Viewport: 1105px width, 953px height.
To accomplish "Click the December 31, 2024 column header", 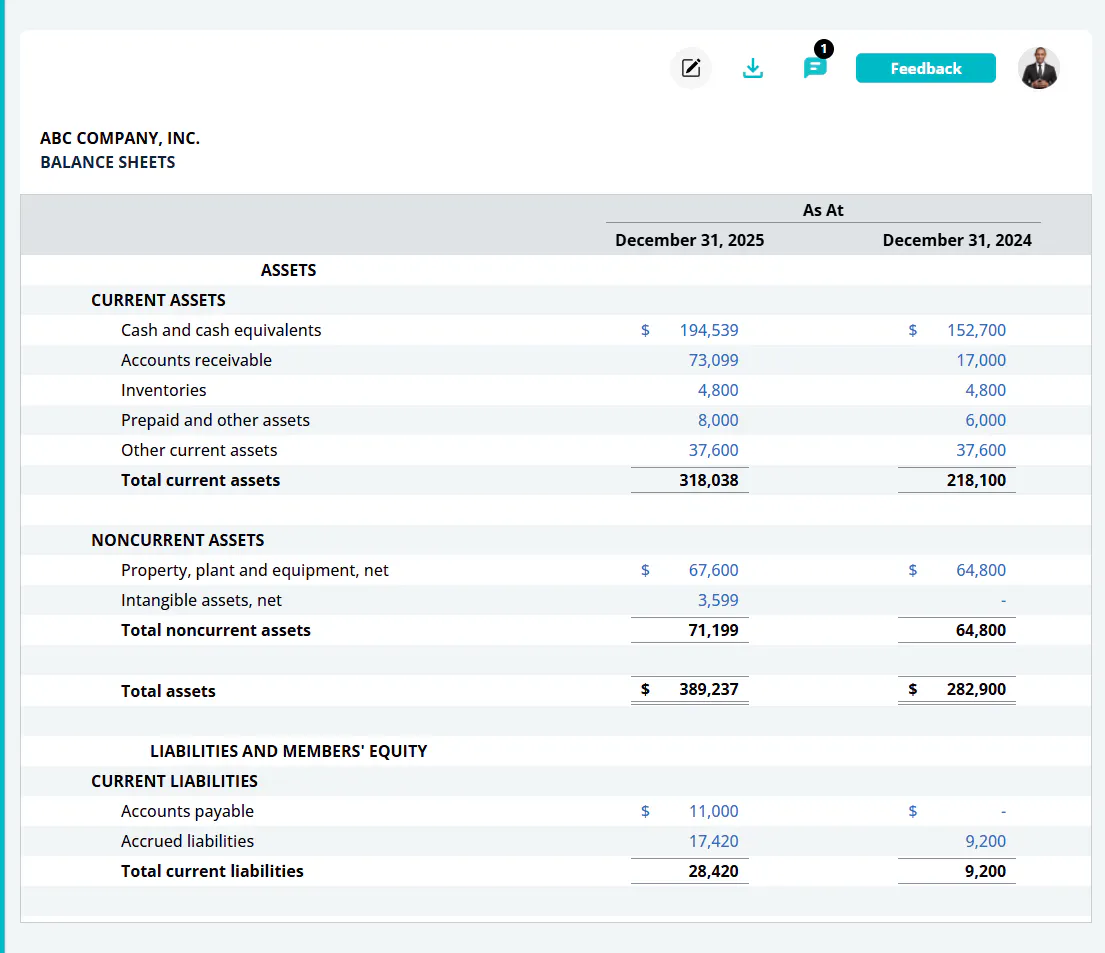I will 956,240.
